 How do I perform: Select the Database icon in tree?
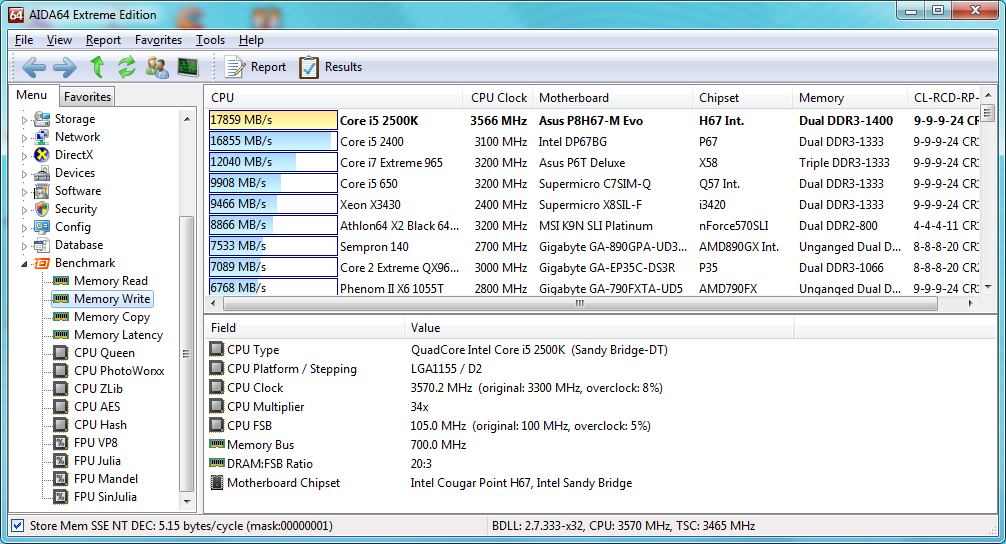42,244
